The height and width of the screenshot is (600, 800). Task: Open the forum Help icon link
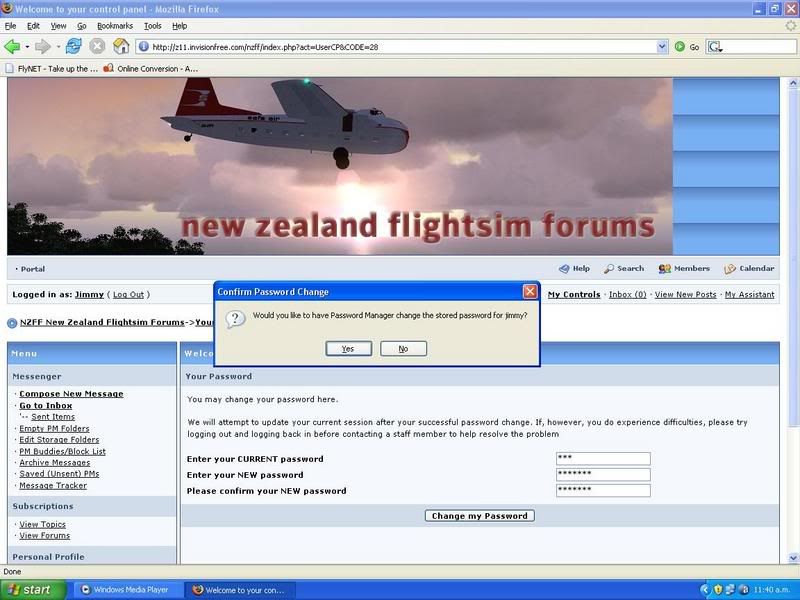pyautogui.click(x=565, y=269)
